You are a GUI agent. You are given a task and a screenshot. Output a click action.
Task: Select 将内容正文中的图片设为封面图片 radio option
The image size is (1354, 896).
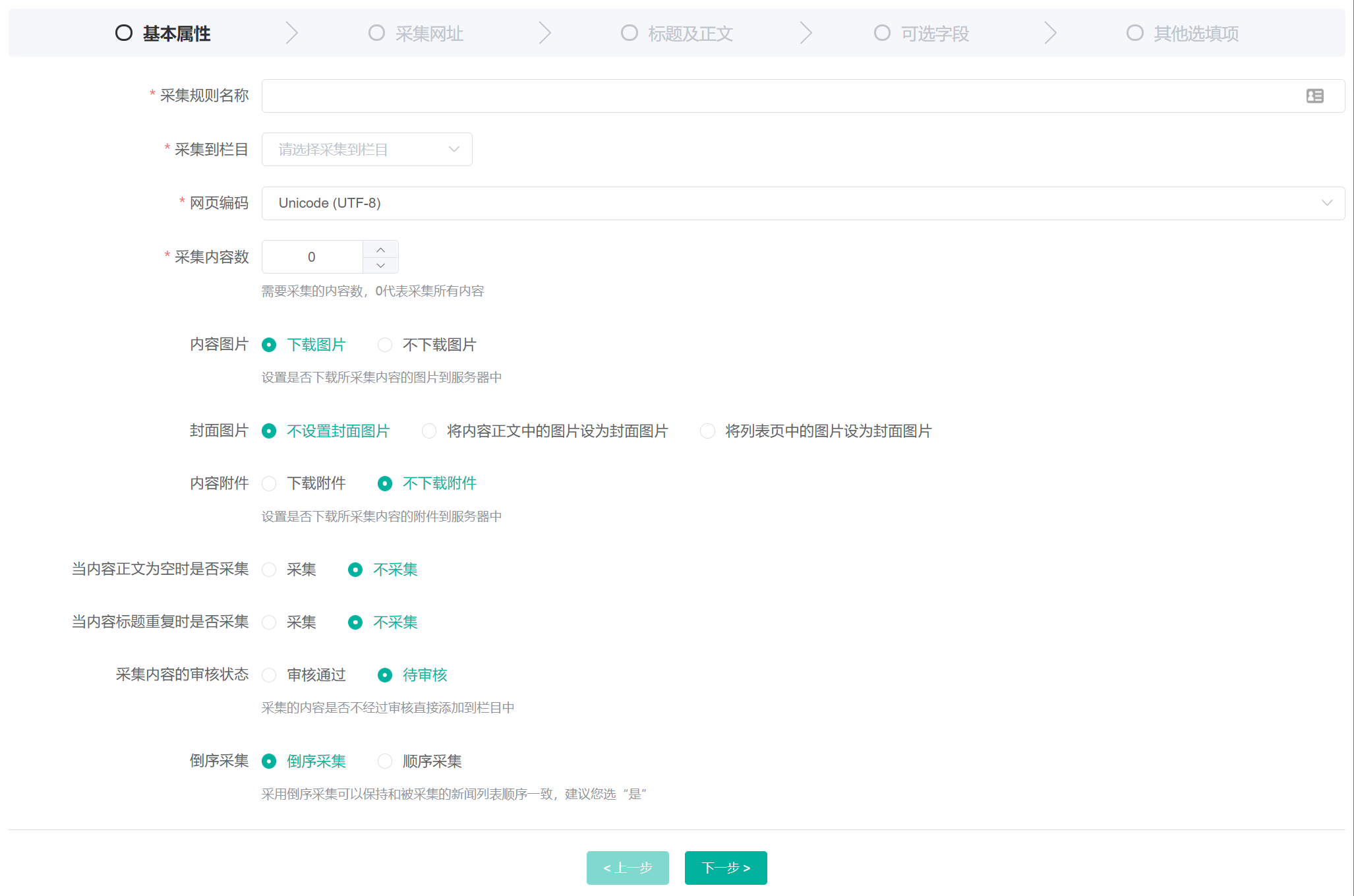click(429, 431)
